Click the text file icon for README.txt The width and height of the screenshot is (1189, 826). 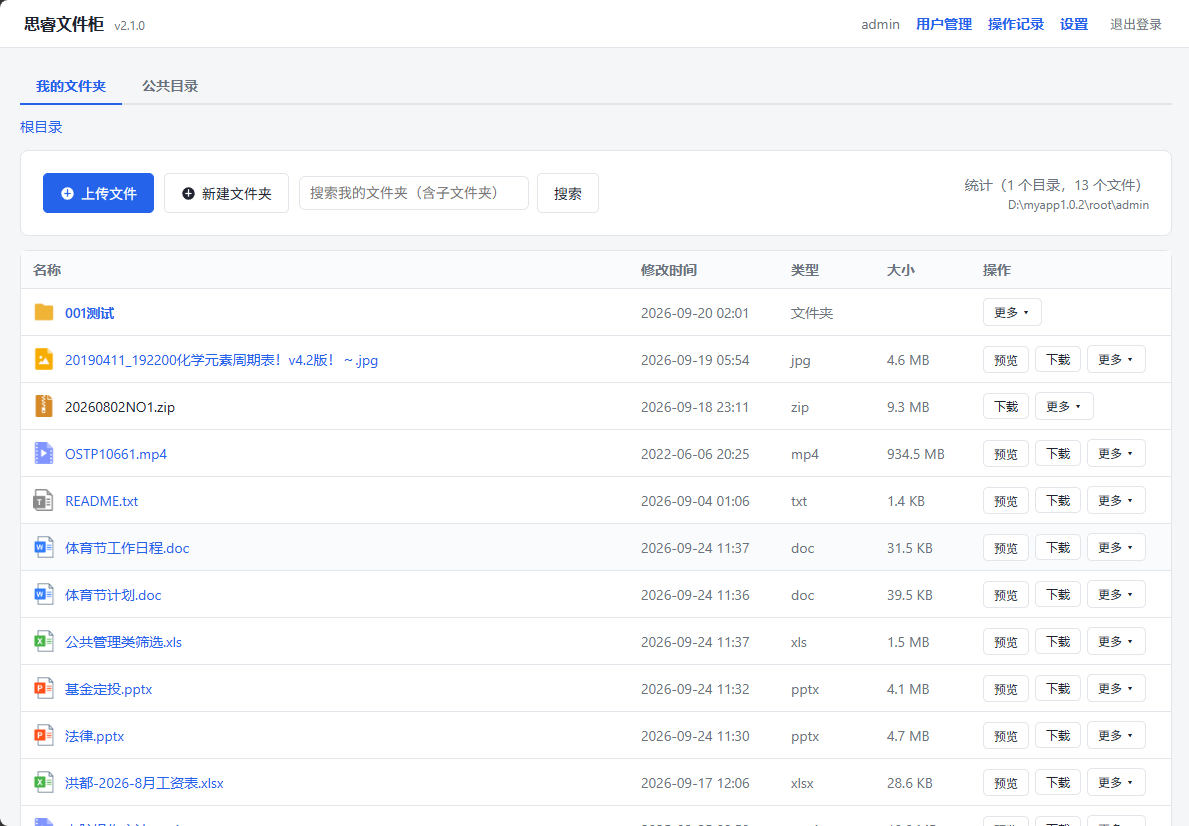click(x=44, y=501)
